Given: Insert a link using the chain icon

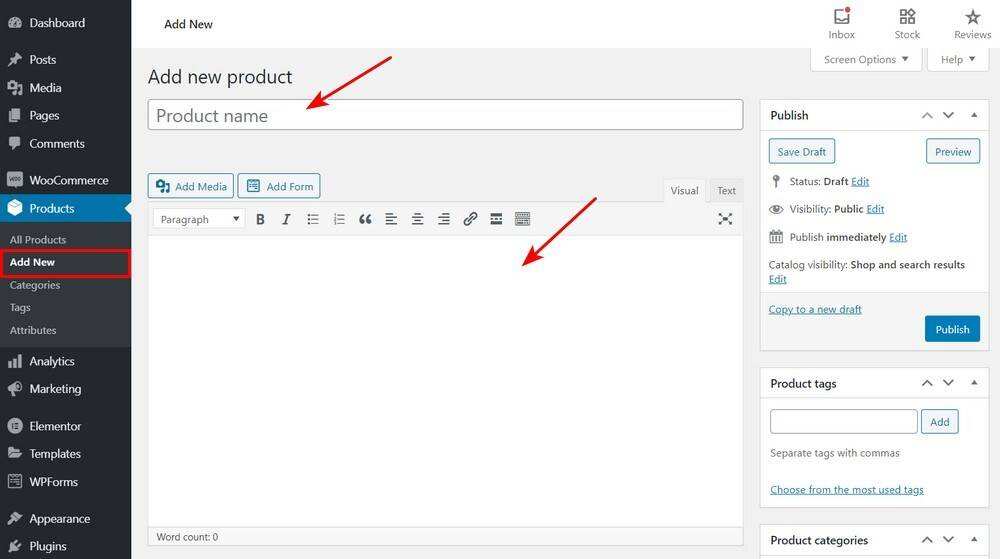Looking at the screenshot, I should pyautogui.click(x=470, y=219).
